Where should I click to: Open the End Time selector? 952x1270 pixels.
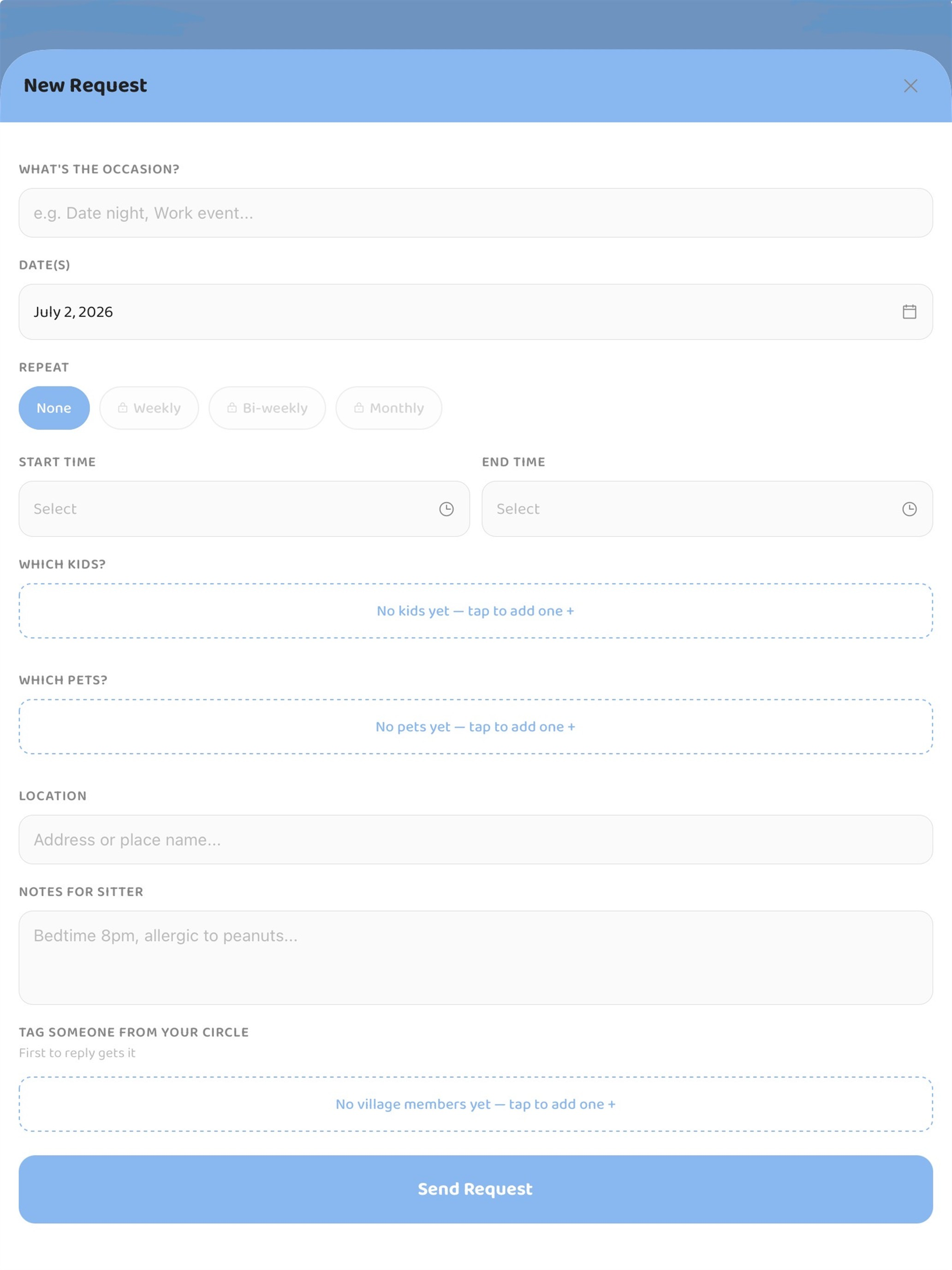707,509
